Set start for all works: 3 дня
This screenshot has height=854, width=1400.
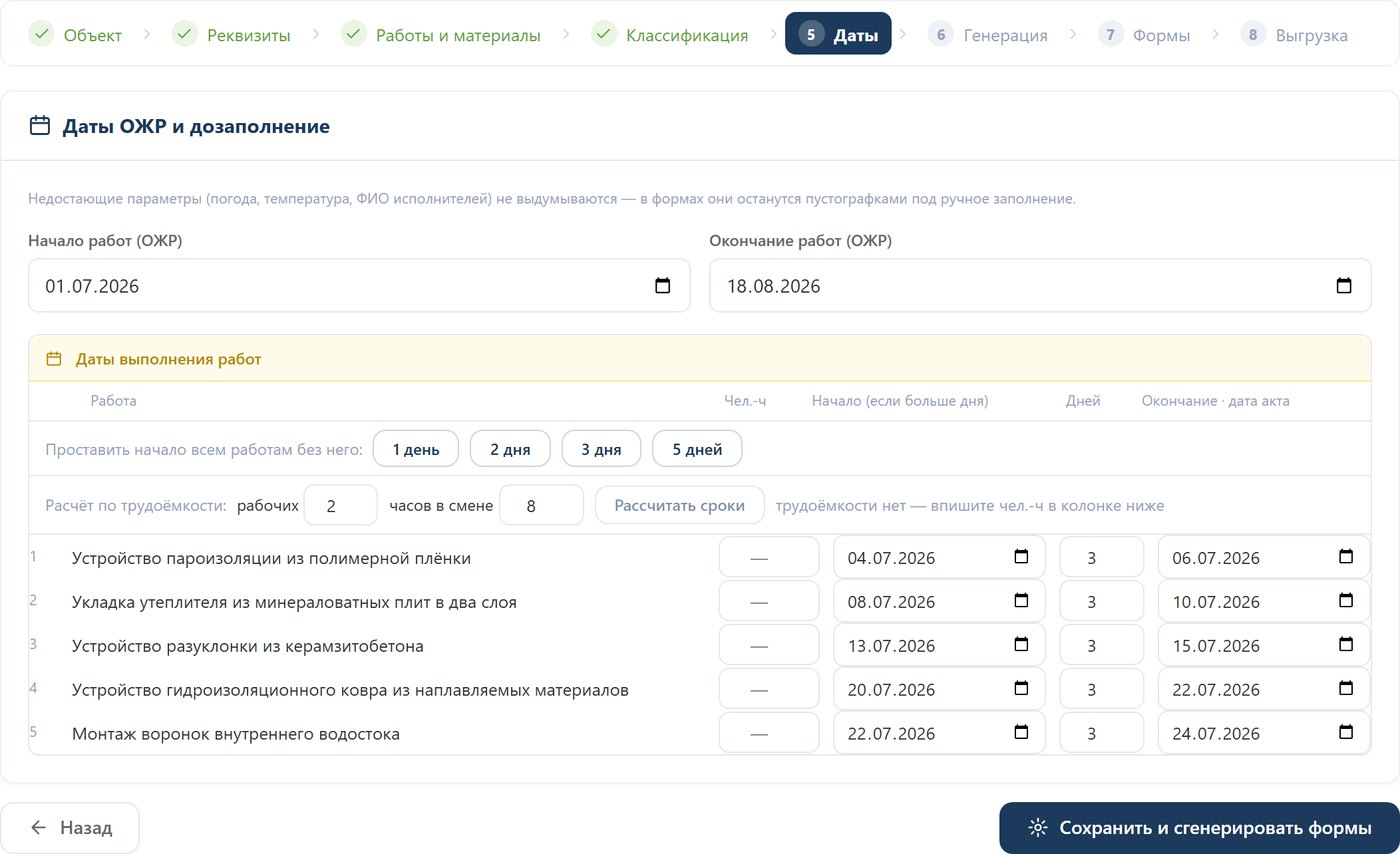[x=601, y=449]
